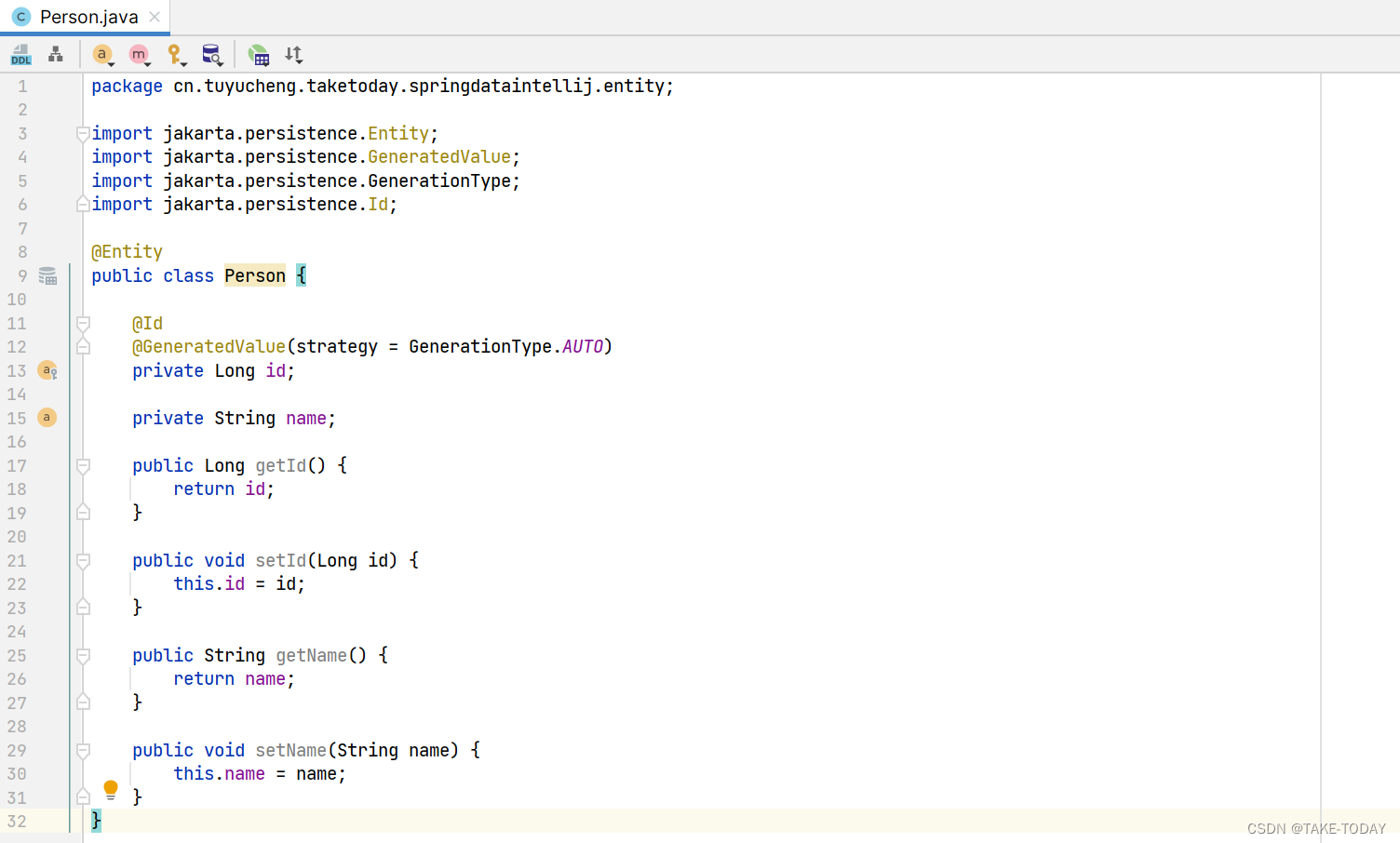Collapse the setId method fold marker
The width and height of the screenshot is (1400, 843).
[x=83, y=561]
